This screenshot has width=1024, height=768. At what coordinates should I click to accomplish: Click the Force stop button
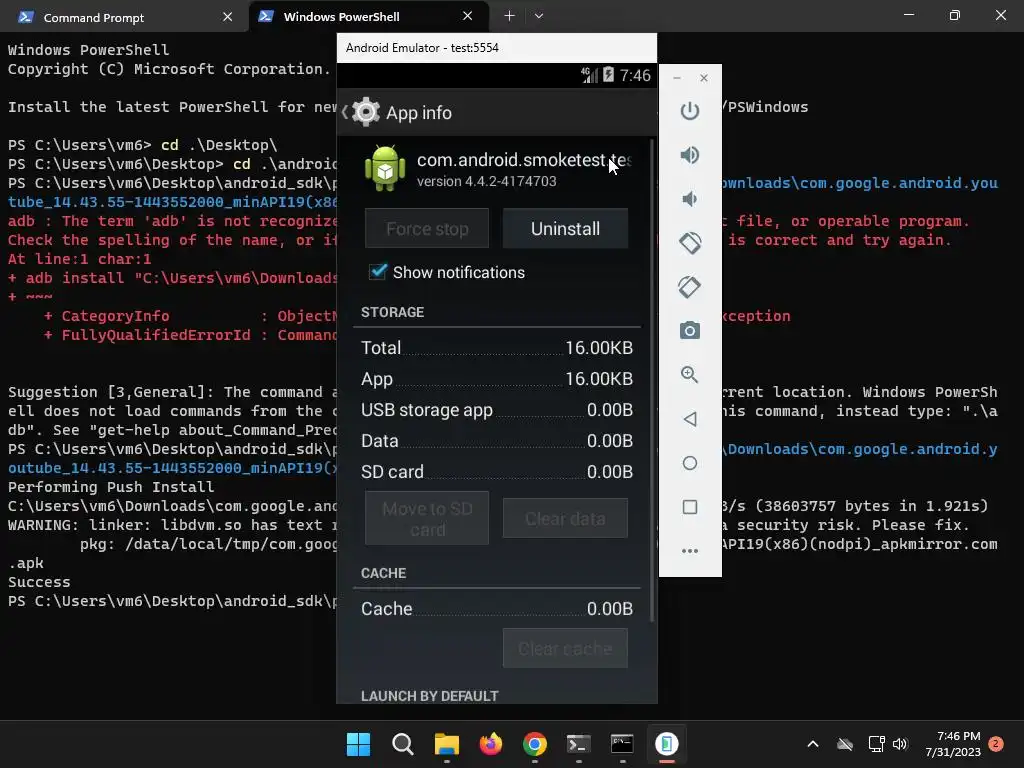click(x=427, y=229)
